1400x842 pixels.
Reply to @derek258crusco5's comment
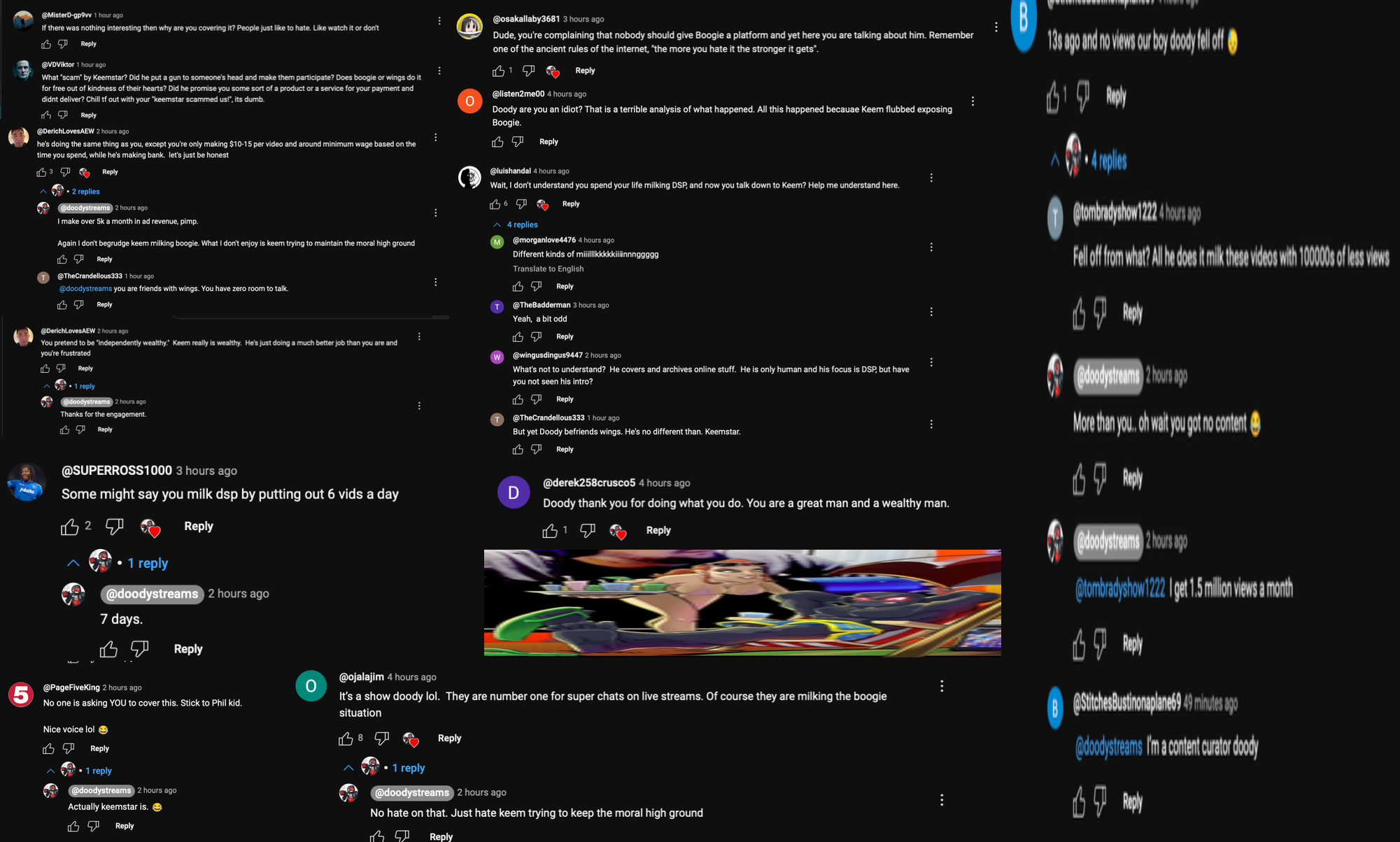[x=658, y=531]
